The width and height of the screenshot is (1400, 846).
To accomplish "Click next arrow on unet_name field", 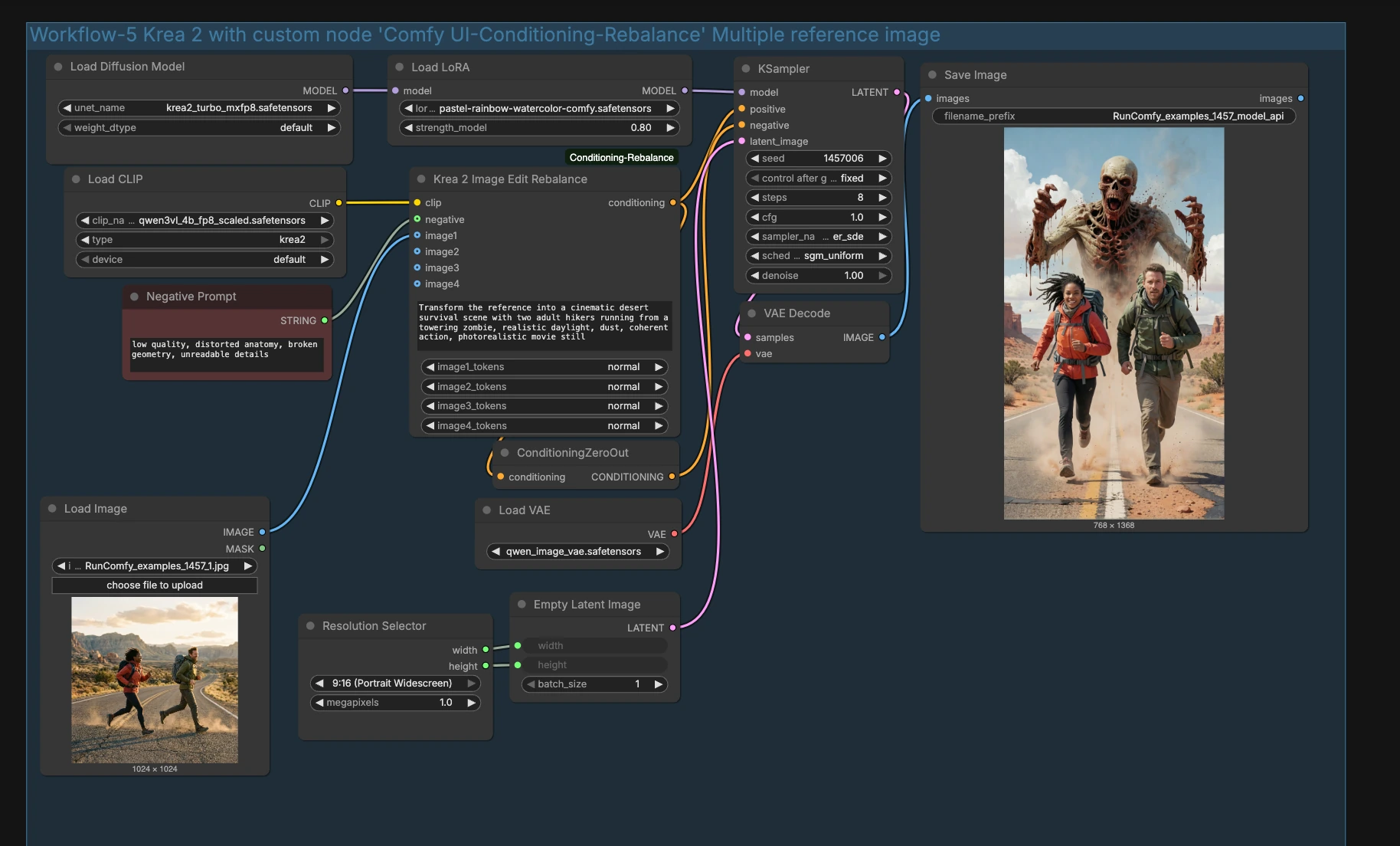I will click(x=332, y=108).
